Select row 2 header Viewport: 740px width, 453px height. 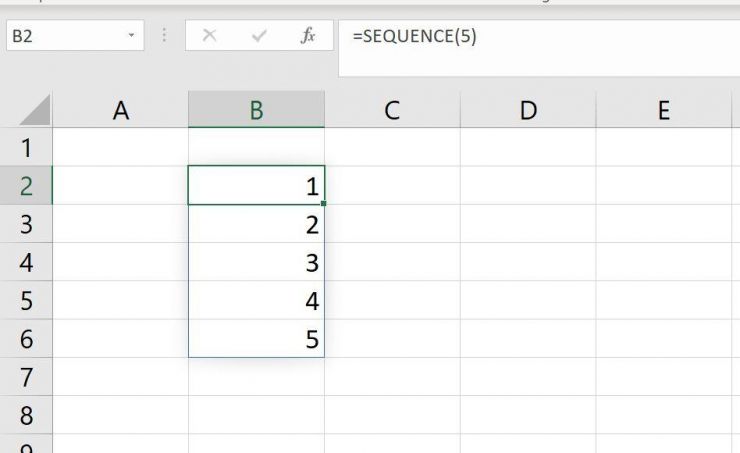tap(26, 185)
